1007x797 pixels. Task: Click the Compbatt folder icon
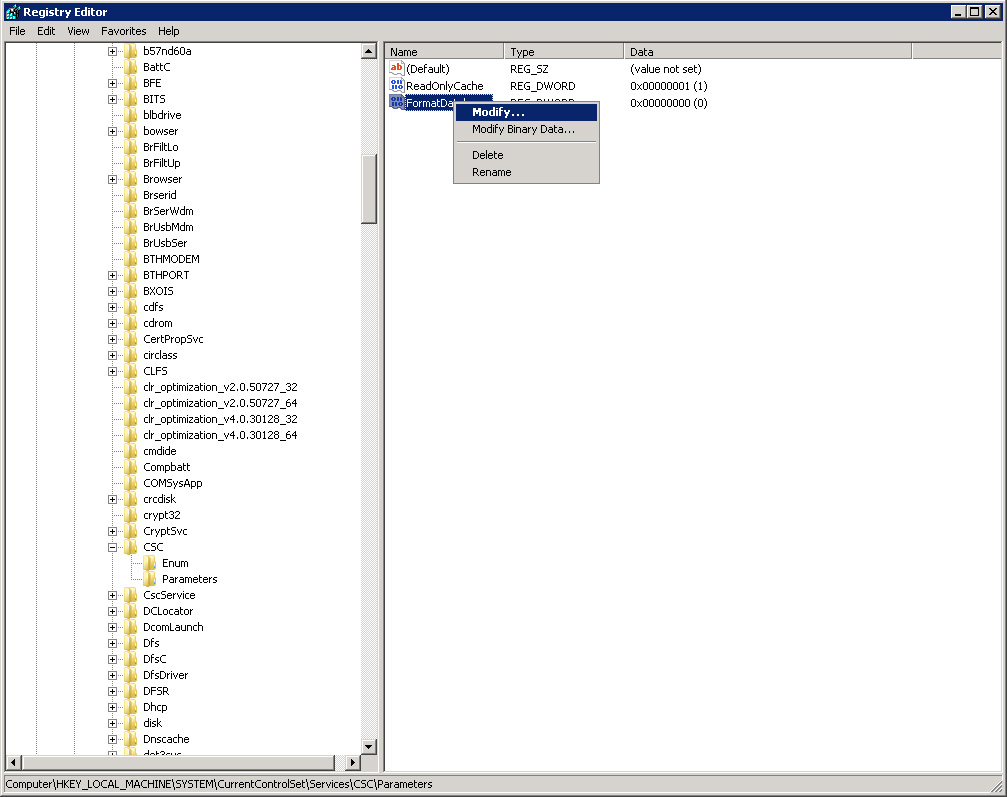pyautogui.click(x=130, y=467)
